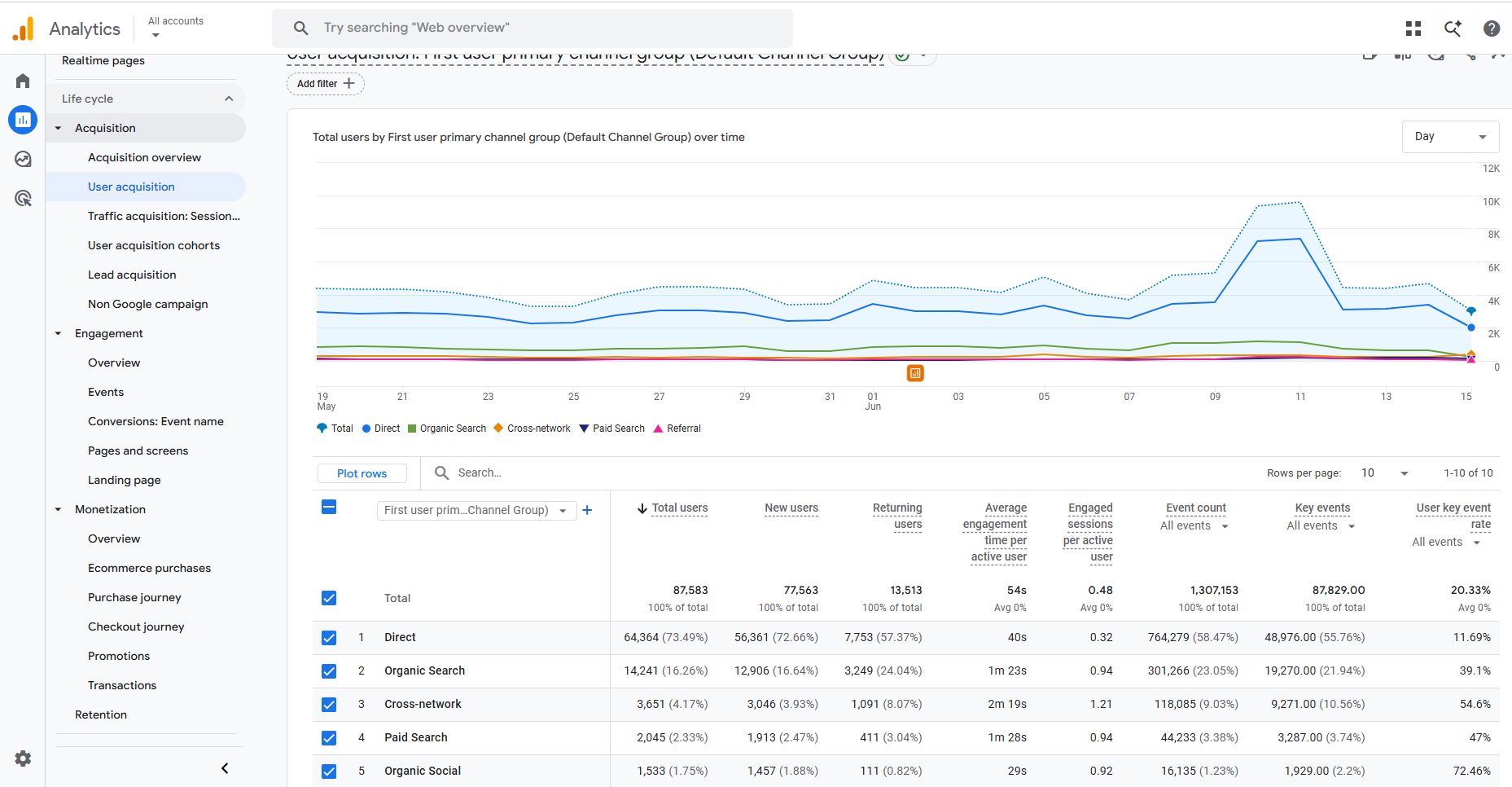The width and height of the screenshot is (1512, 787).
Task: Toggle the Total legend marker
Action: click(322, 429)
